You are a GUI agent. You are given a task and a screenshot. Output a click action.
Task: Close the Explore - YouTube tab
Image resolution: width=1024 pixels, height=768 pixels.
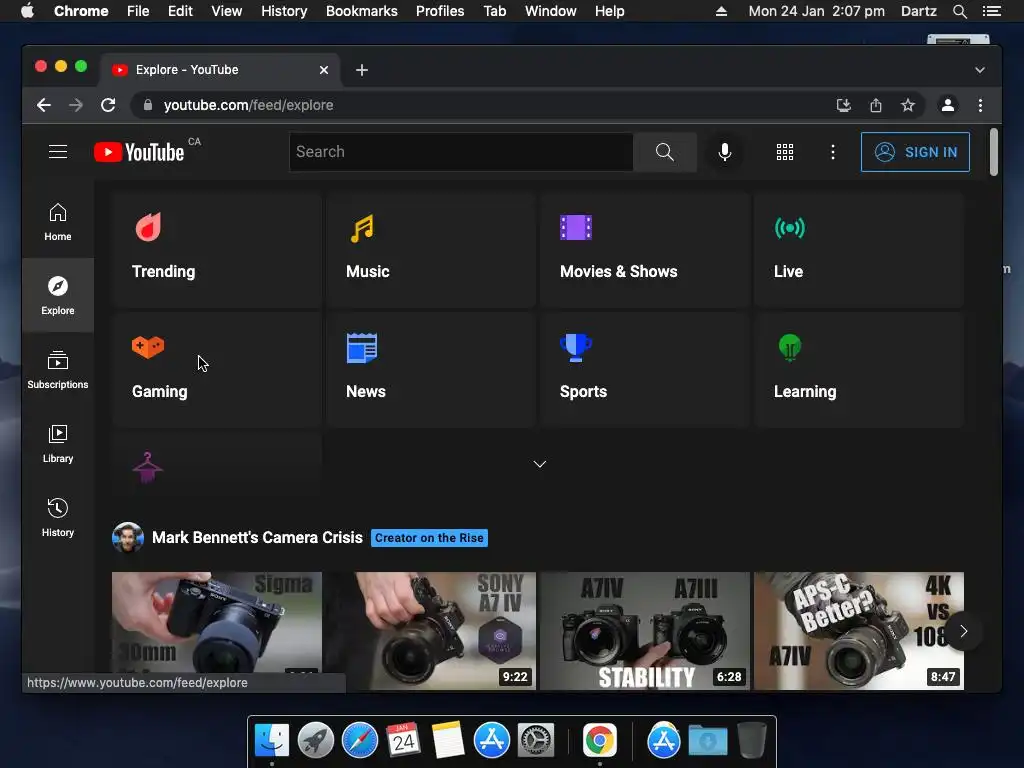[x=324, y=70]
